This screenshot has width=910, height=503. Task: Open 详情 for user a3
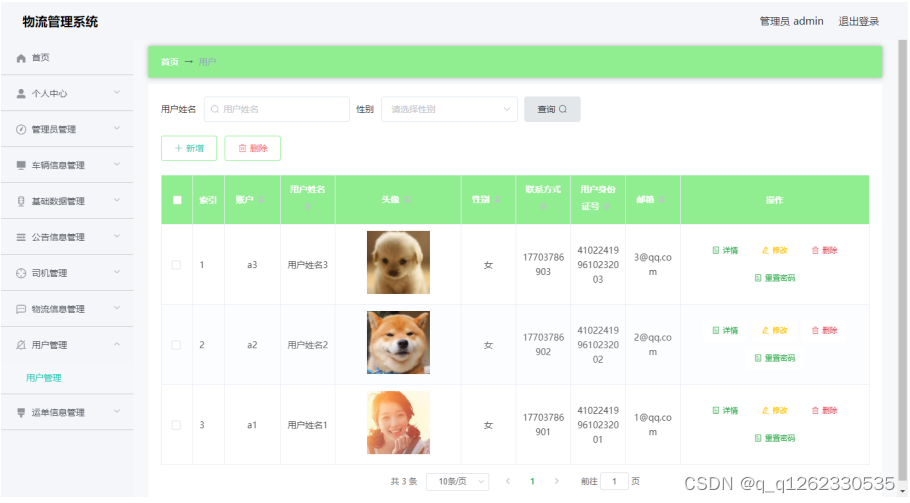click(725, 251)
